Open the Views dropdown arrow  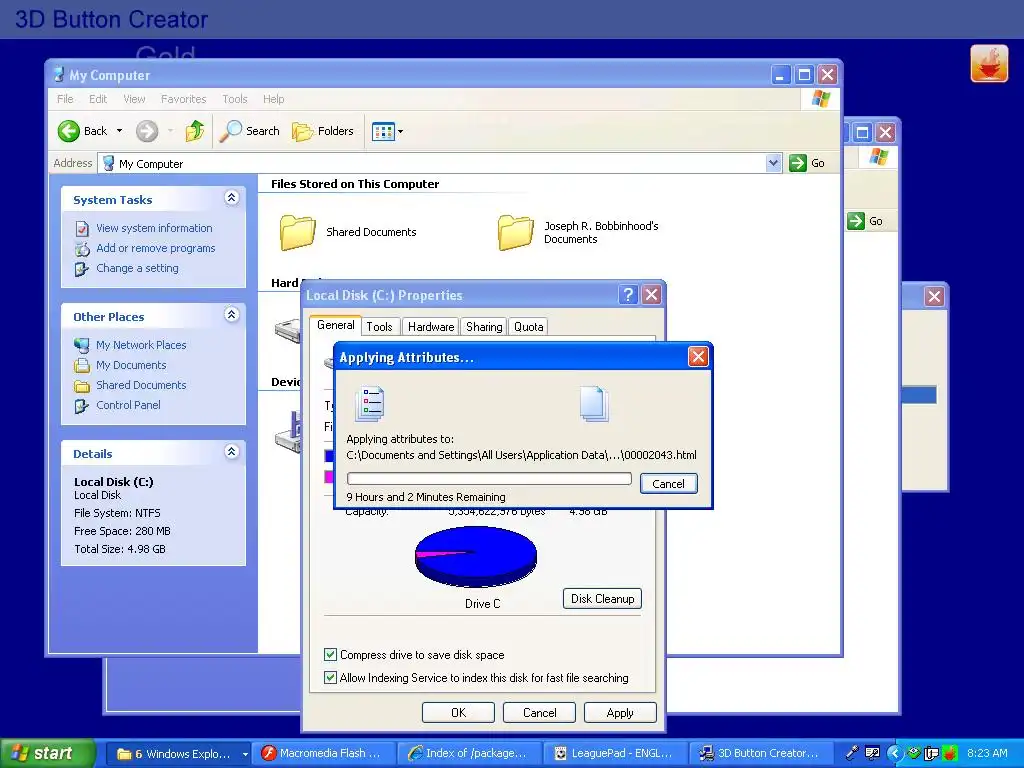[x=400, y=131]
